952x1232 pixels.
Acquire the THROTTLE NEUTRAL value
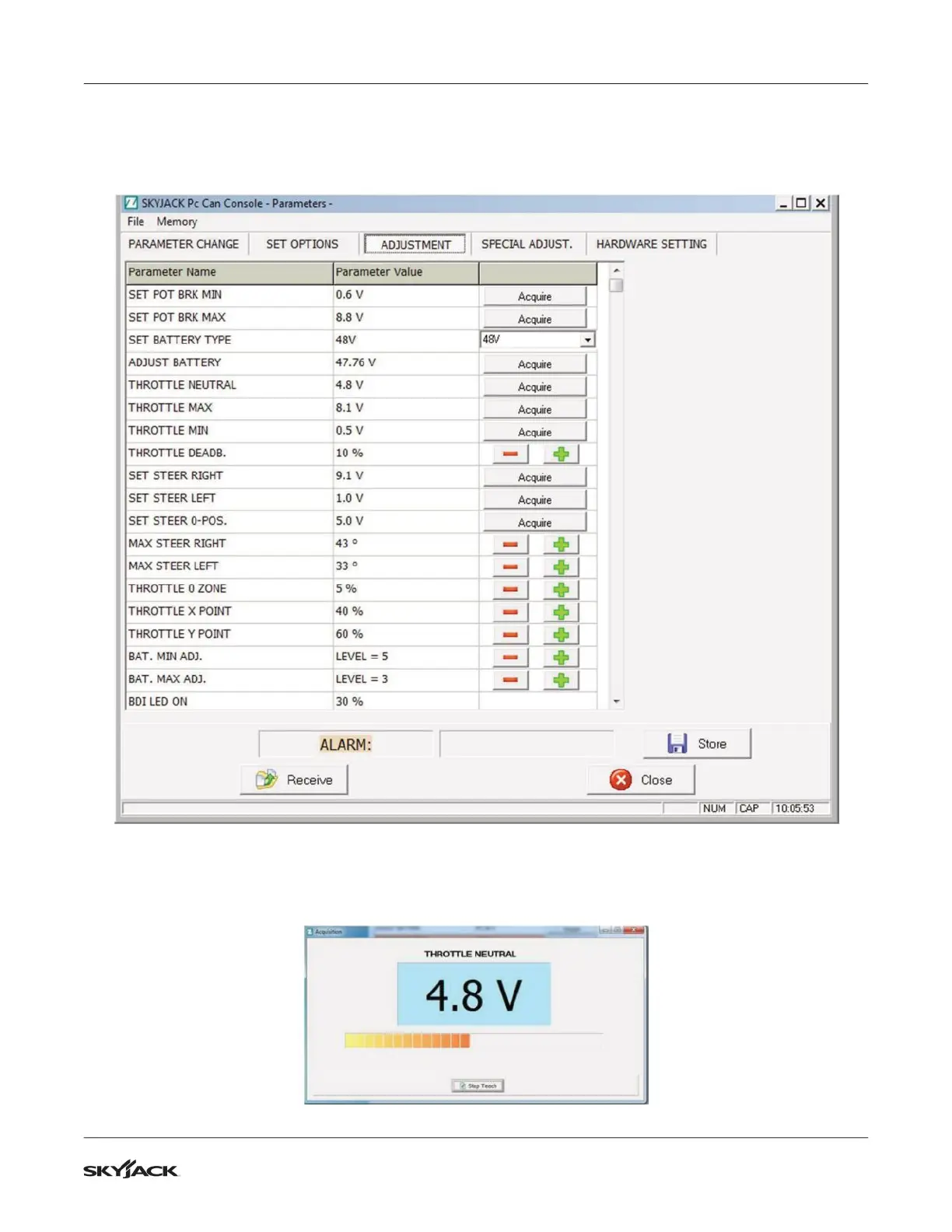click(x=534, y=387)
